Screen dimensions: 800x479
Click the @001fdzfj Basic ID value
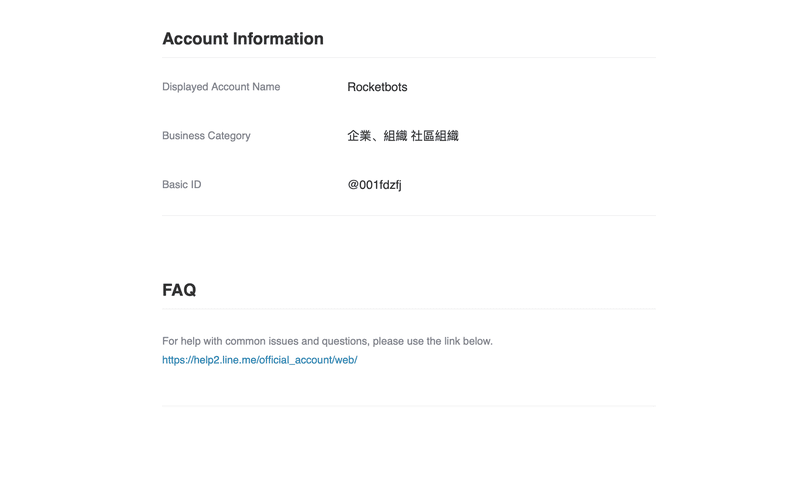pos(374,185)
